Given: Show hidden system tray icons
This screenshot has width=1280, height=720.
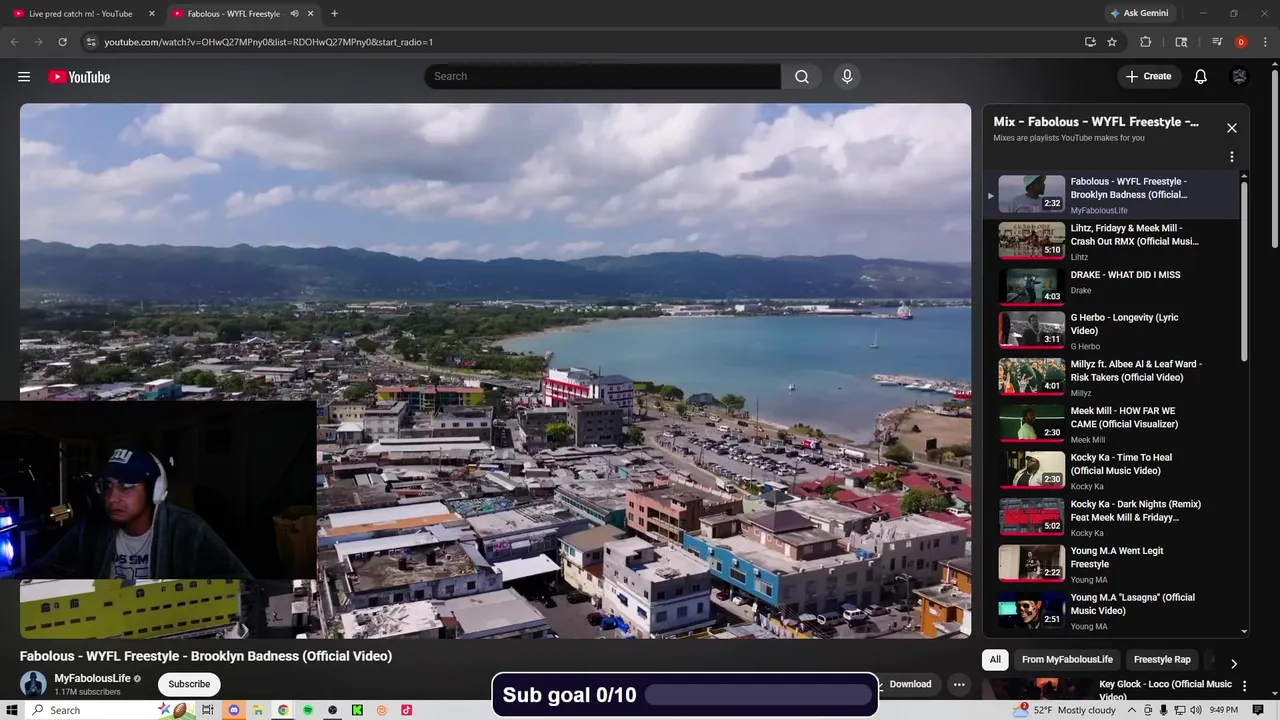Looking at the screenshot, I should click(1132, 710).
